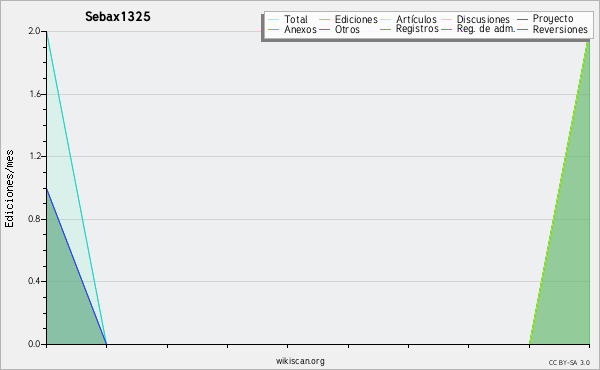Click the 0.0 y-axis value
The height and width of the screenshot is (370, 600).
click(x=34, y=344)
